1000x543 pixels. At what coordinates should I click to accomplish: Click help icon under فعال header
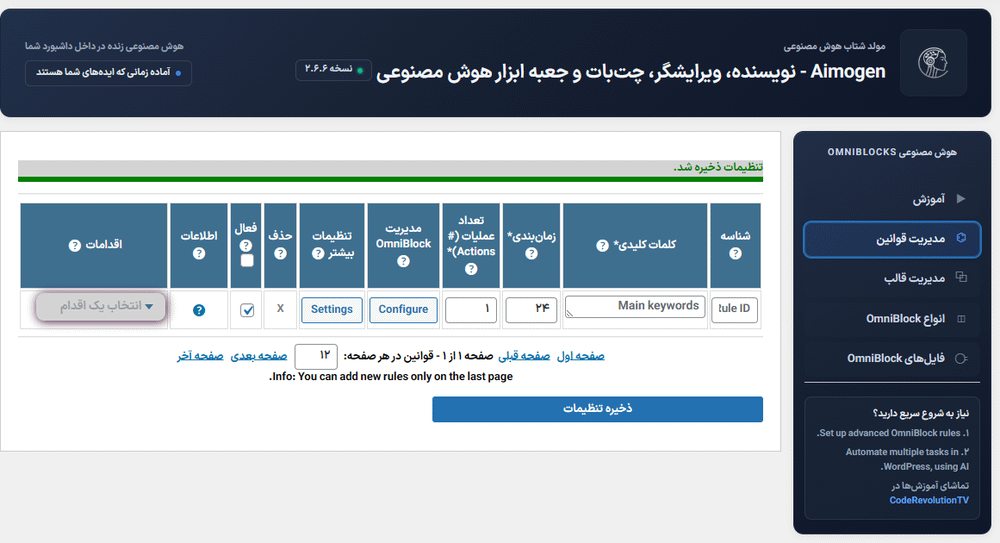[x=246, y=245]
